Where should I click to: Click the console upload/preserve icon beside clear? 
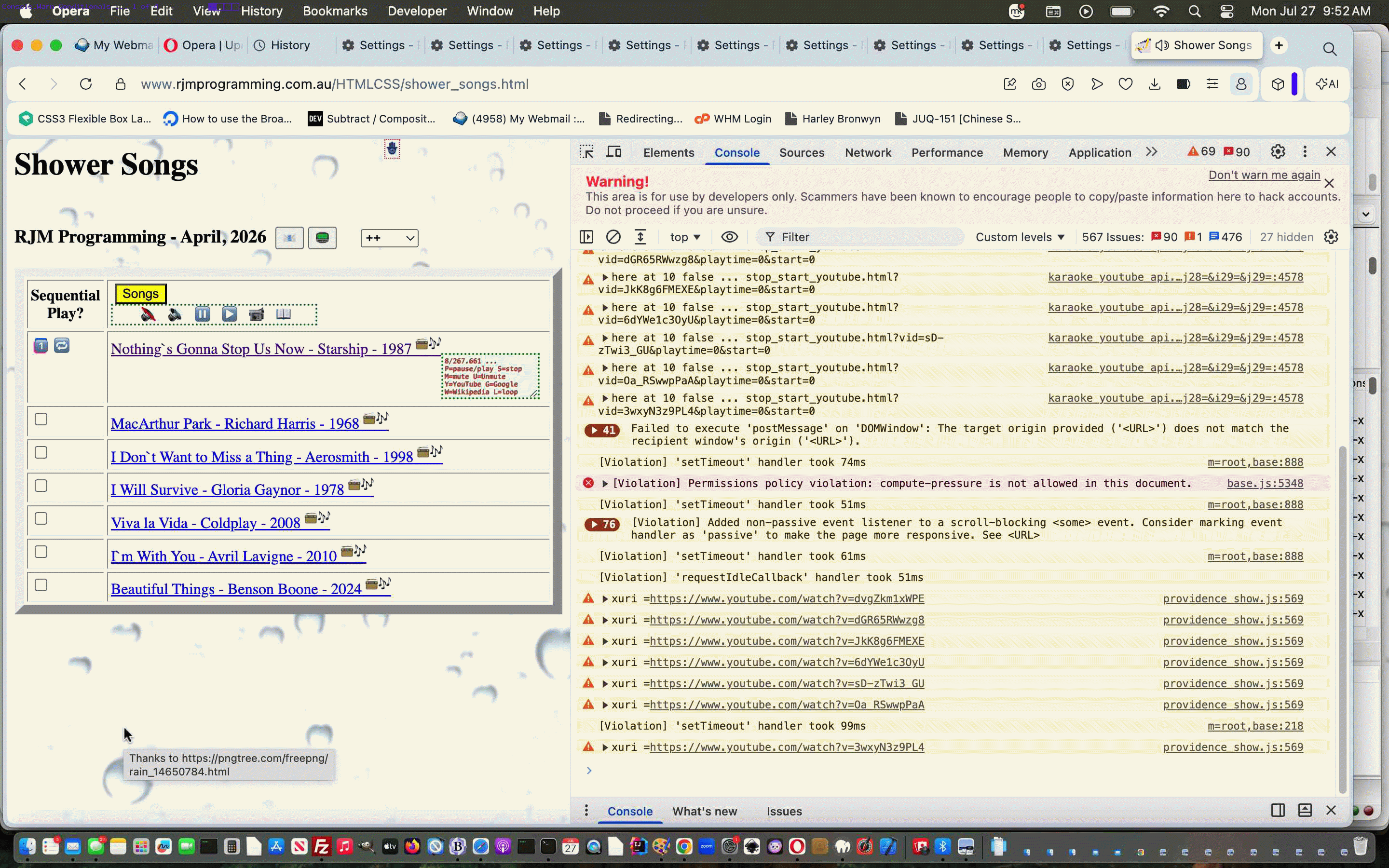click(640, 237)
